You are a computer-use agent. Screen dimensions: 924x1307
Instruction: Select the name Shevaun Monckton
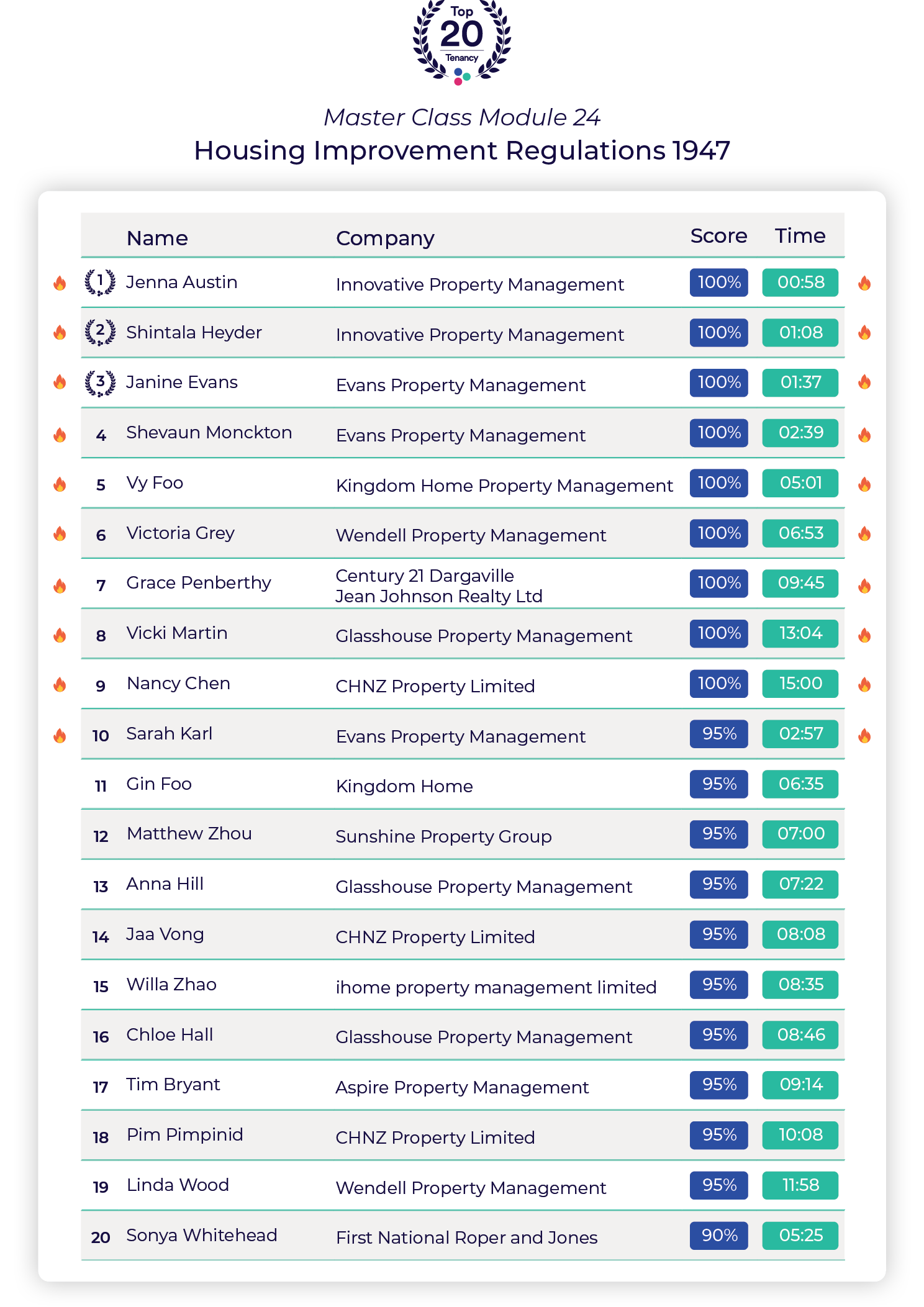(x=209, y=433)
